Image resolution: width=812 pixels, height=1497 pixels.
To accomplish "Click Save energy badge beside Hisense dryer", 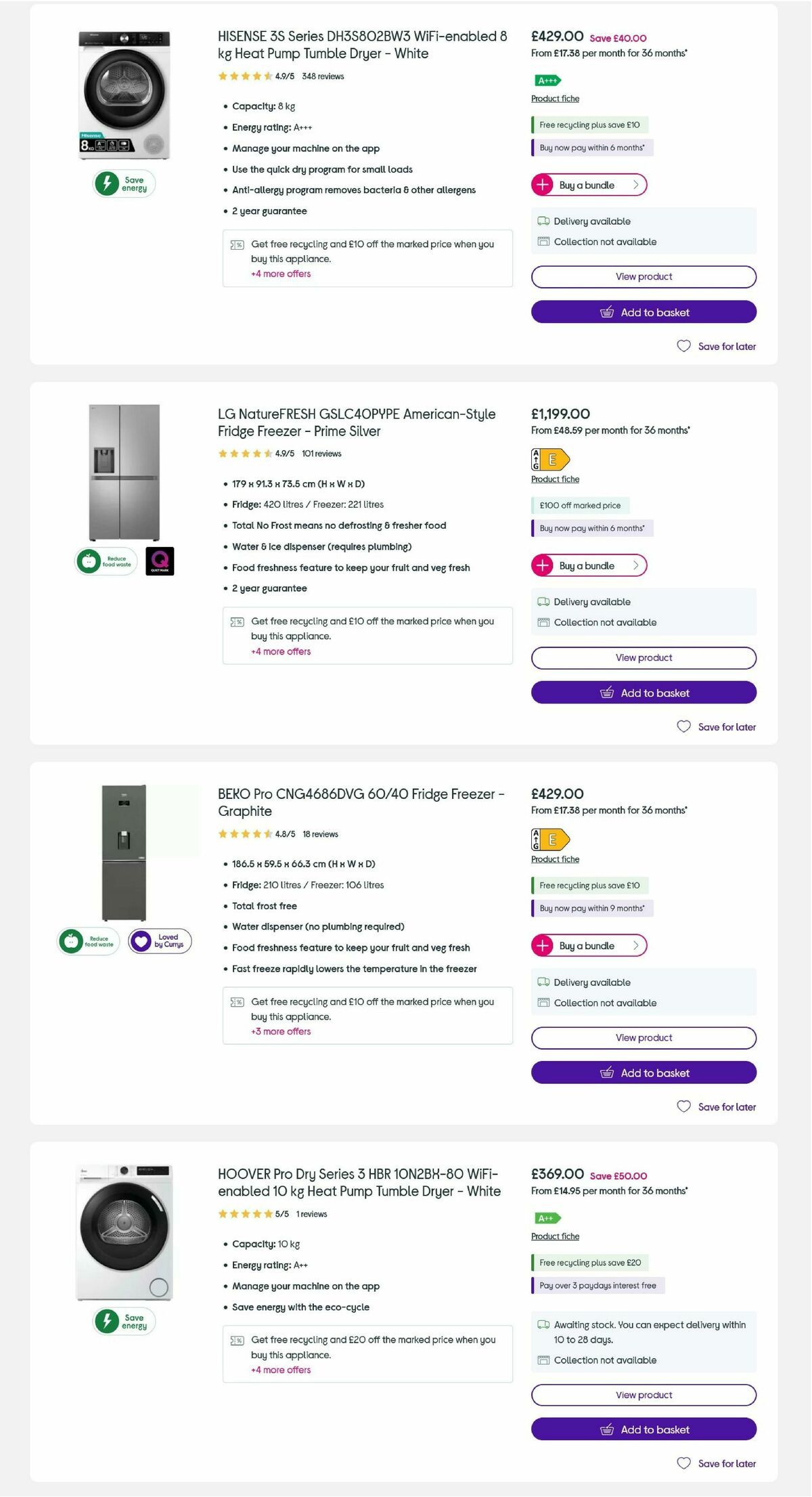I will 122,183.
